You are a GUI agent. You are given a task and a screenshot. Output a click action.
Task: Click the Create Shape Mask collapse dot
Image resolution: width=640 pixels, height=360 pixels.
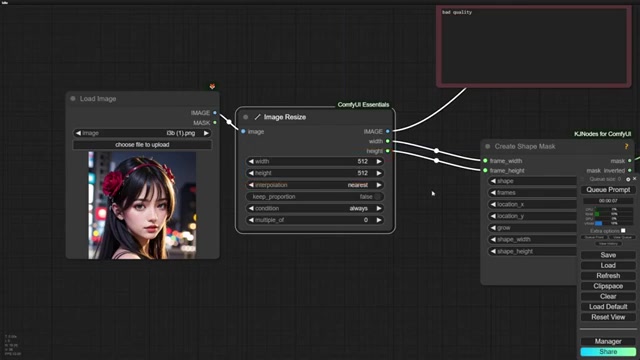click(487, 146)
